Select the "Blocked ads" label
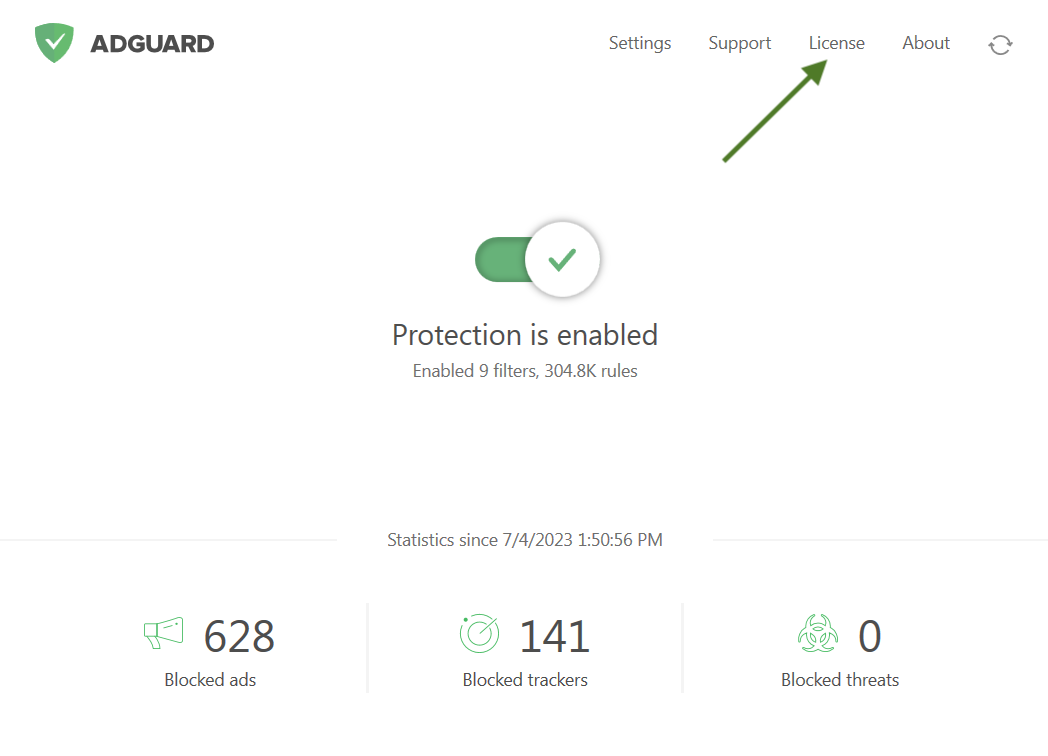The height and width of the screenshot is (756, 1048). pos(210,680)
